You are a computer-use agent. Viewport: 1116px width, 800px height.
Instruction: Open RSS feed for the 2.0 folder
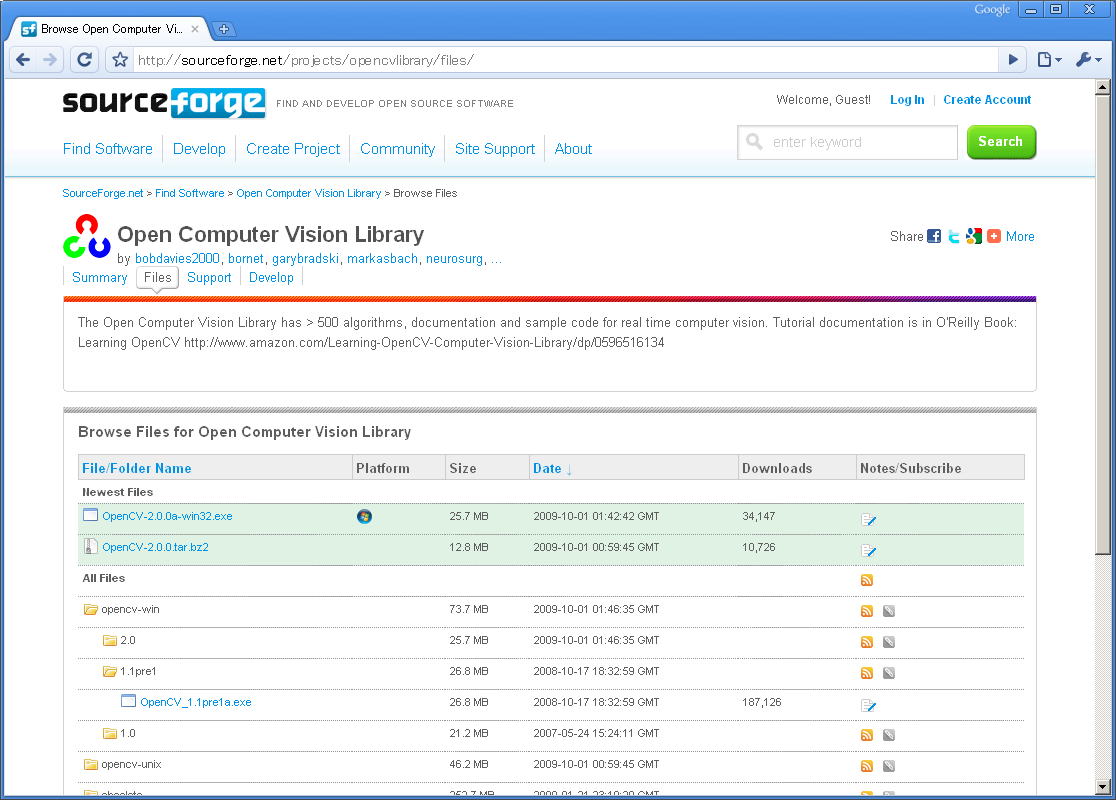click(866, 642)
